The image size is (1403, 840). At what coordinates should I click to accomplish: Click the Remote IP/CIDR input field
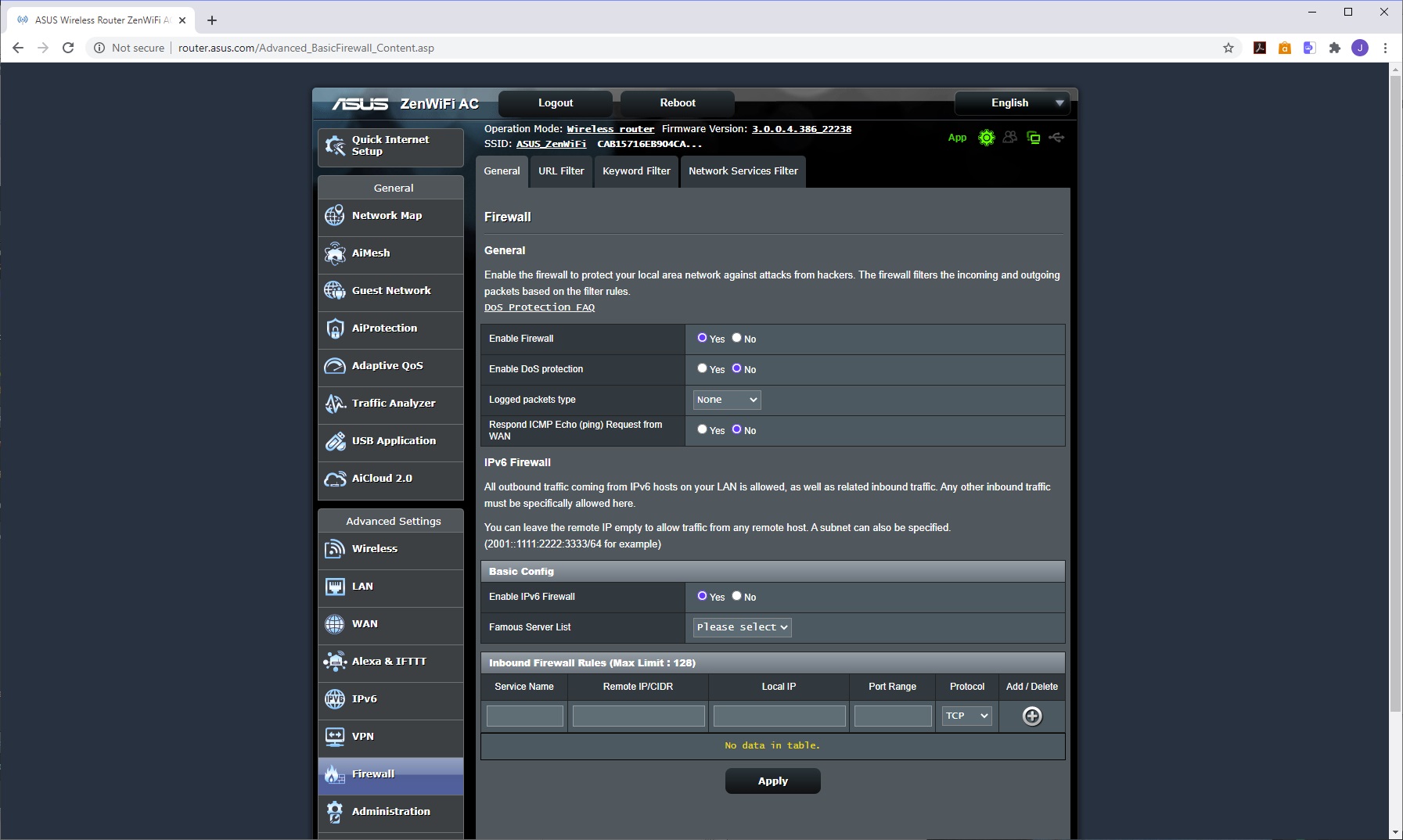(639, 716)
